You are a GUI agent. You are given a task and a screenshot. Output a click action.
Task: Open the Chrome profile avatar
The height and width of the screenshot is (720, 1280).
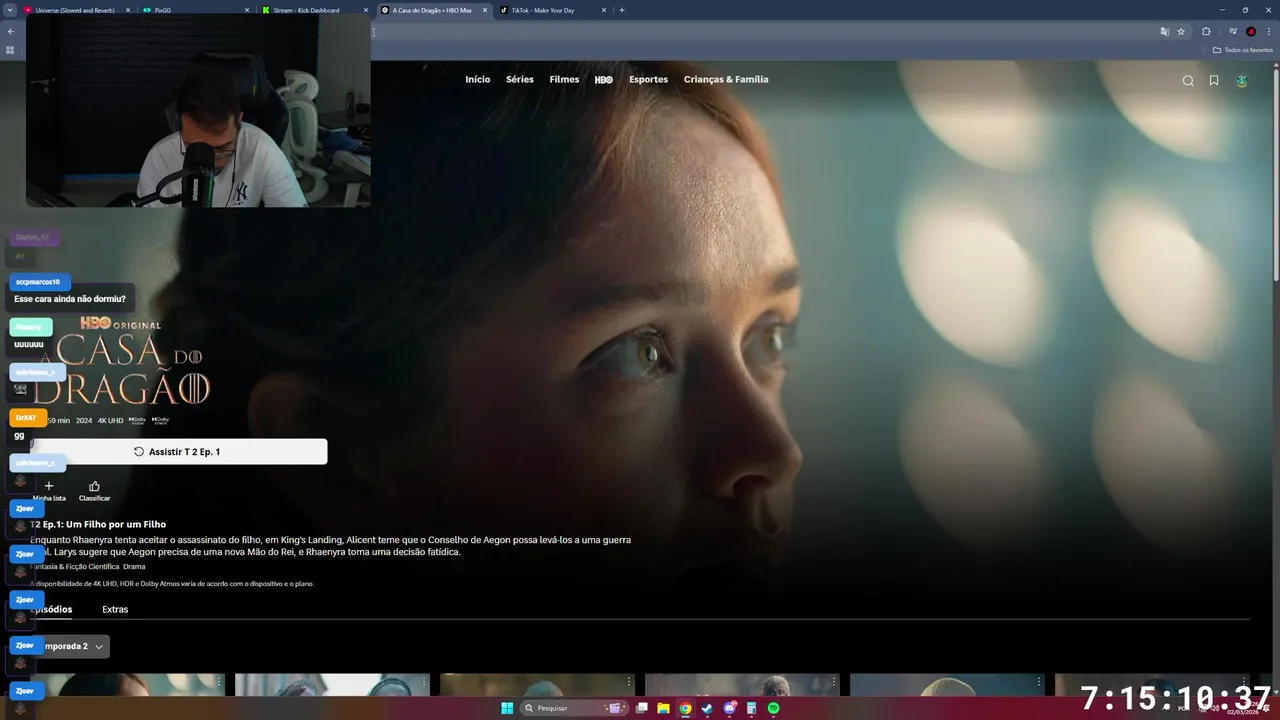point(1251,32)
